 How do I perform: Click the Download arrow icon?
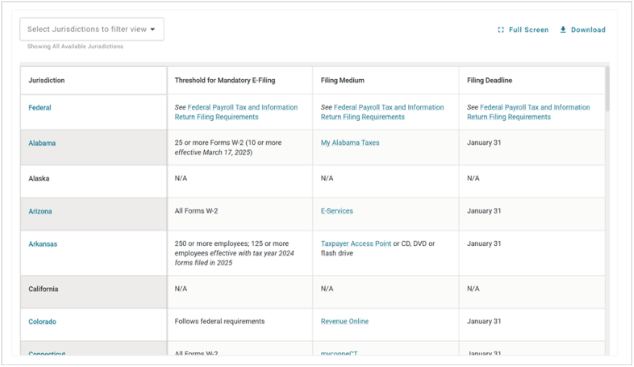click(563, 30)
